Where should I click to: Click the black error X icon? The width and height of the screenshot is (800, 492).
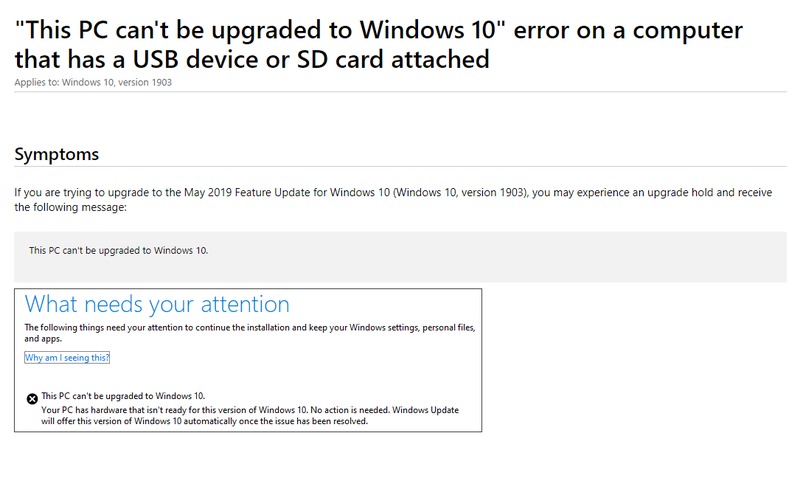[x=32, y=398]
